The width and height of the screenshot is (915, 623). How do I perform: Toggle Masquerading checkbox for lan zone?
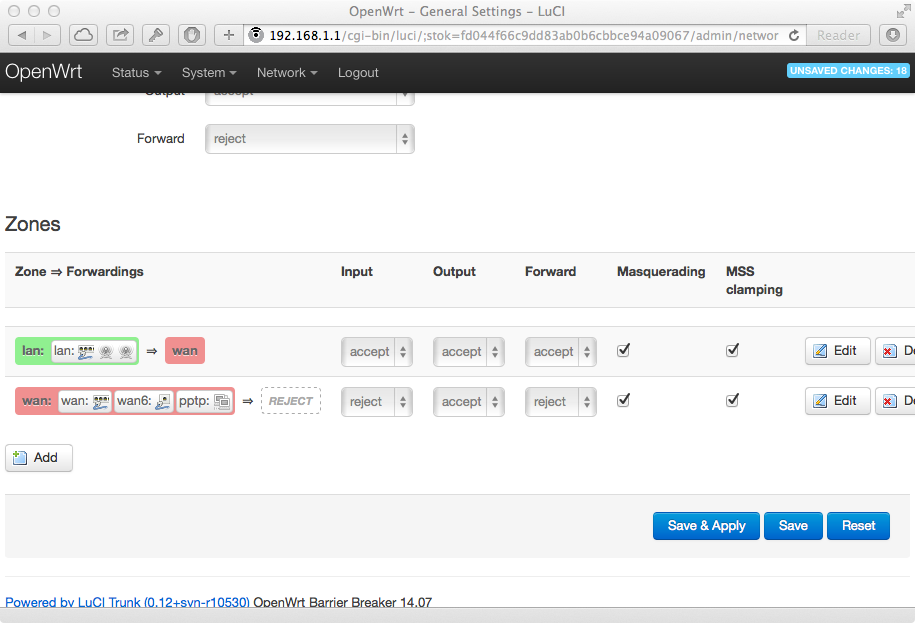coord(623,350)
